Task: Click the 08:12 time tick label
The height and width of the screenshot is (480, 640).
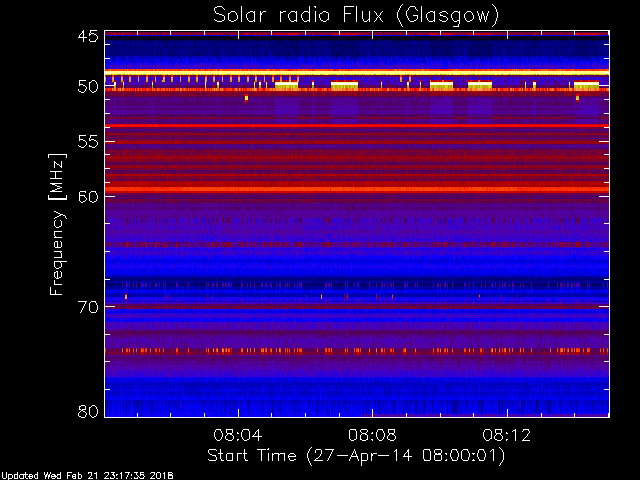Action: (x=507, y=435)
